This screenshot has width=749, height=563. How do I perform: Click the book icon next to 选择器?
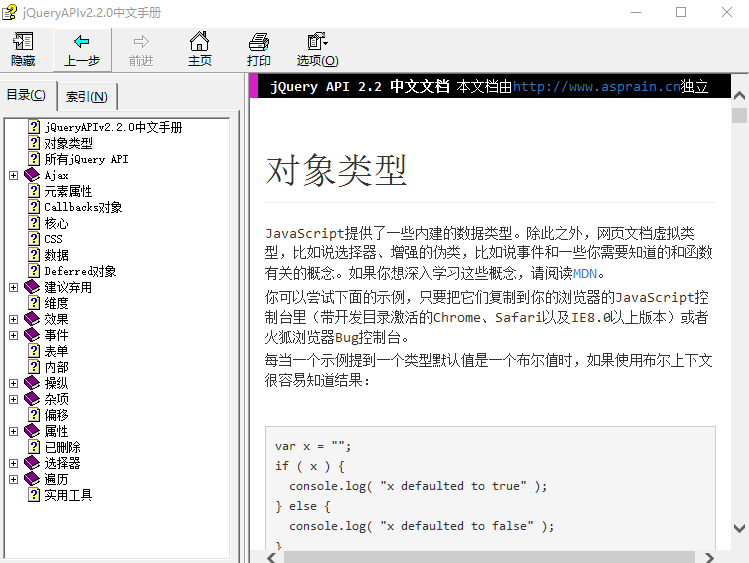coord(32,463)
